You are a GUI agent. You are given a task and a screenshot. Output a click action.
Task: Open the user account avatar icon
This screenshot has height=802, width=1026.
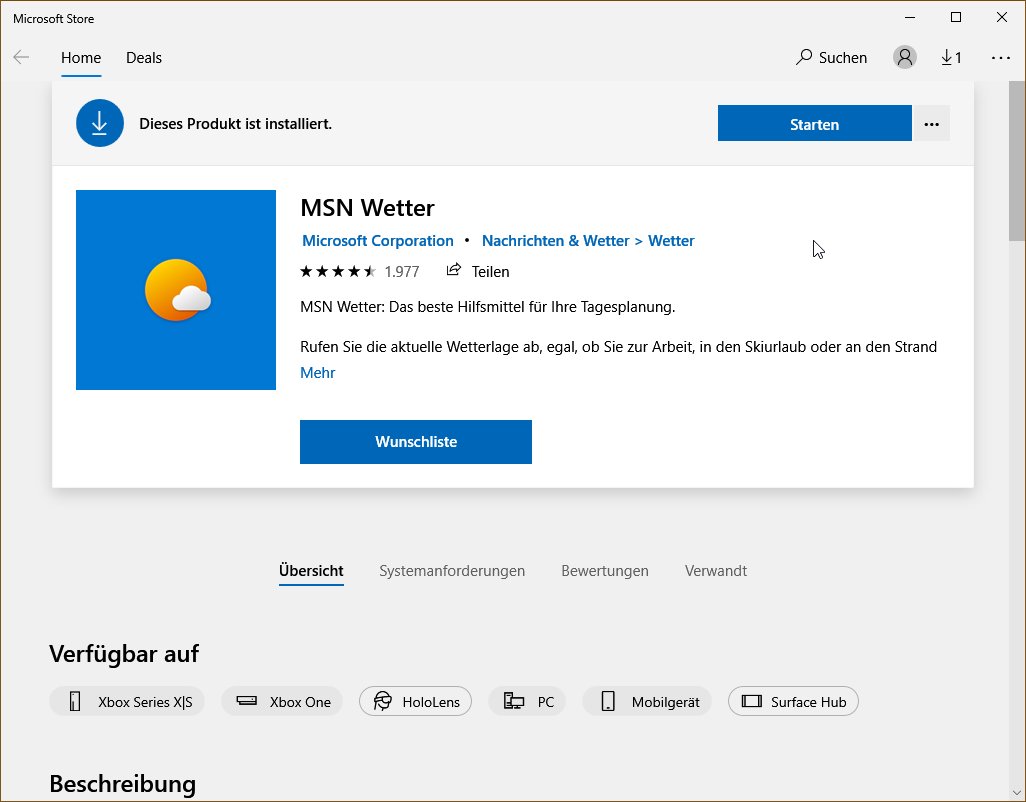coord(904,58)
